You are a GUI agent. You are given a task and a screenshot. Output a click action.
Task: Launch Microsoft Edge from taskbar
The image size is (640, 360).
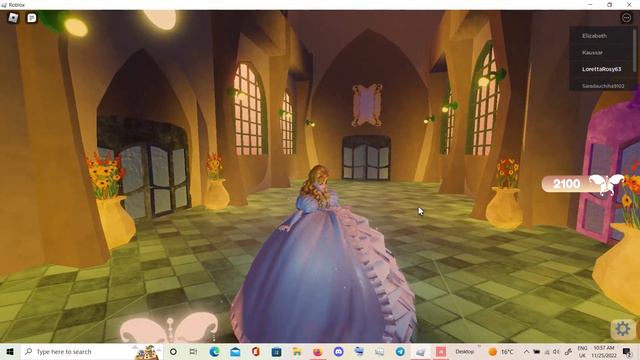[214, 351]
